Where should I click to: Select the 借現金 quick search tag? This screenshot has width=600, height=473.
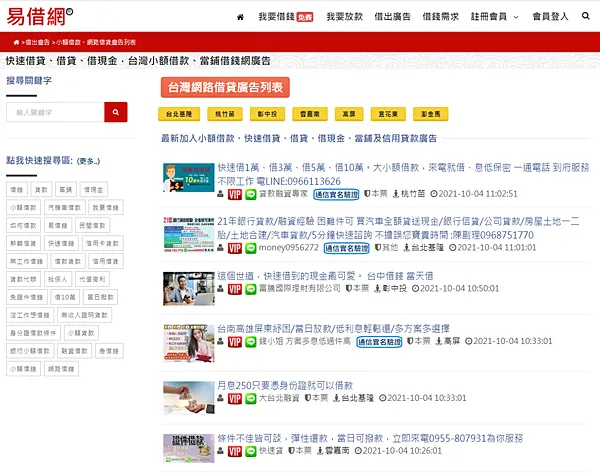[94, 189]
